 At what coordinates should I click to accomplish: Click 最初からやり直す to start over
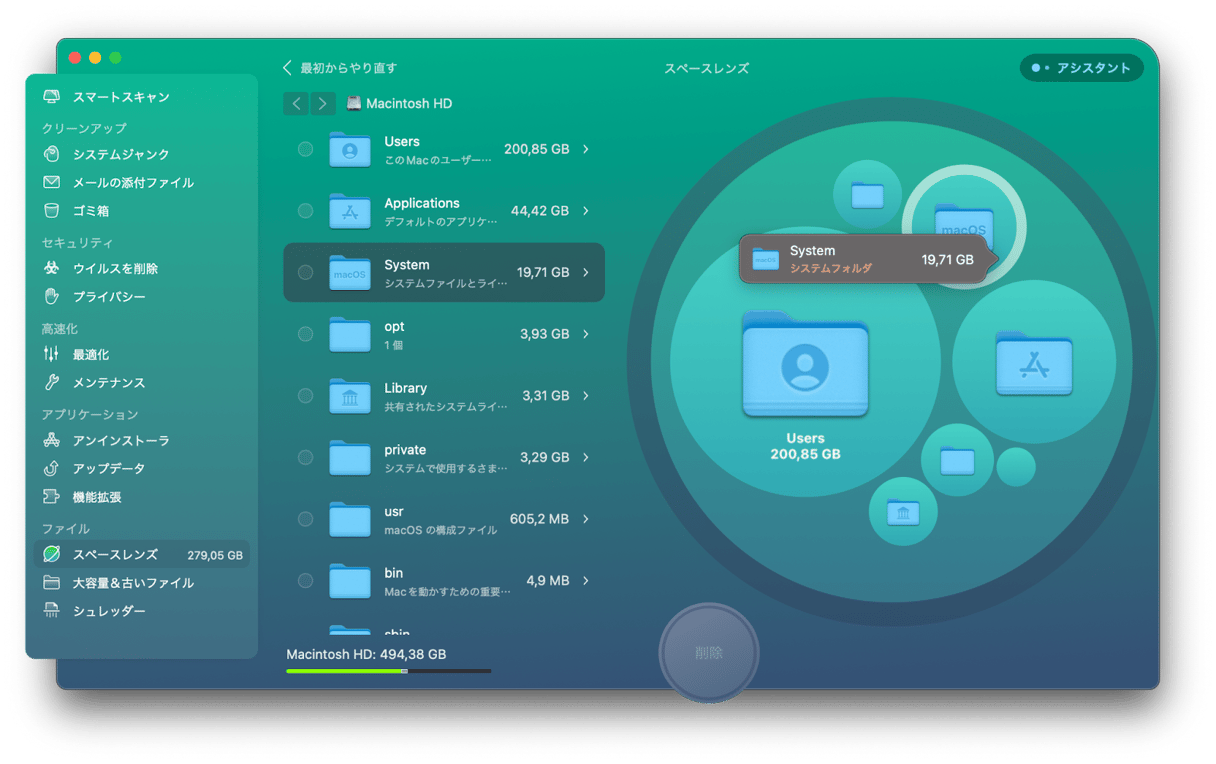click(340, 68)
